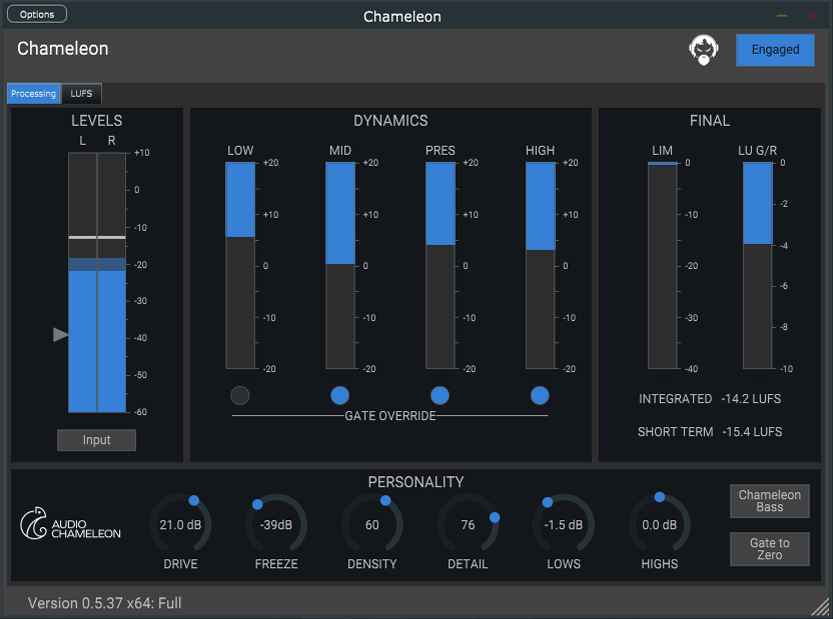This screenshot has width=833, height=619.
Task: Enable Chameleon Bass mode
Action: click(769, 502)
